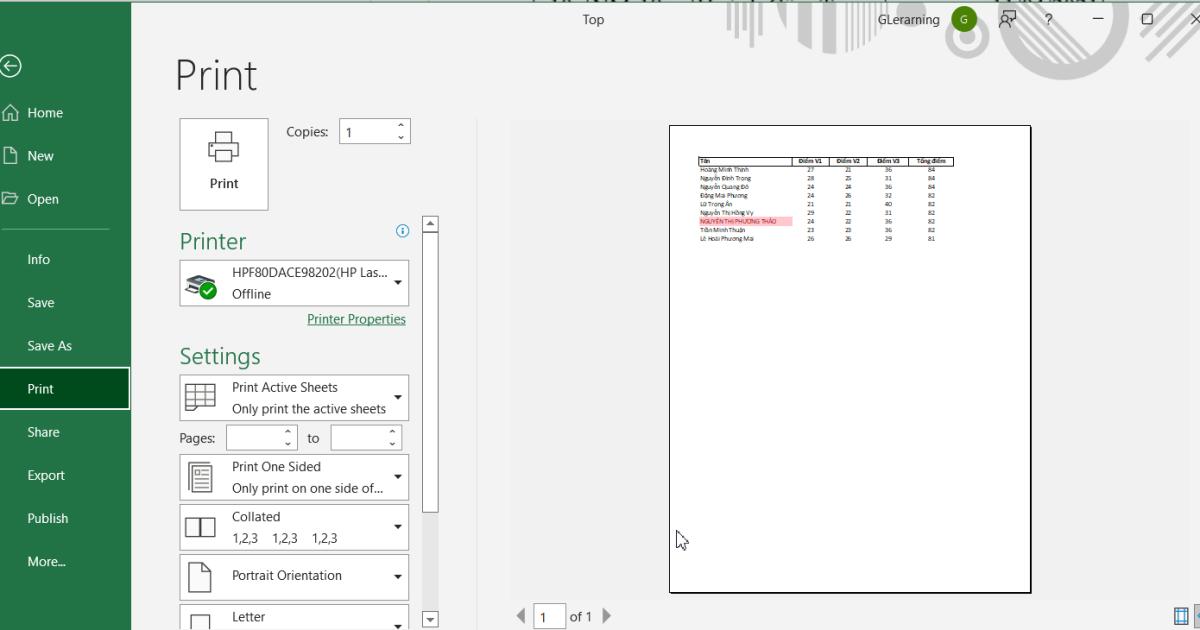Expand the Print Active Sheets dropdown

pos(294,397)
